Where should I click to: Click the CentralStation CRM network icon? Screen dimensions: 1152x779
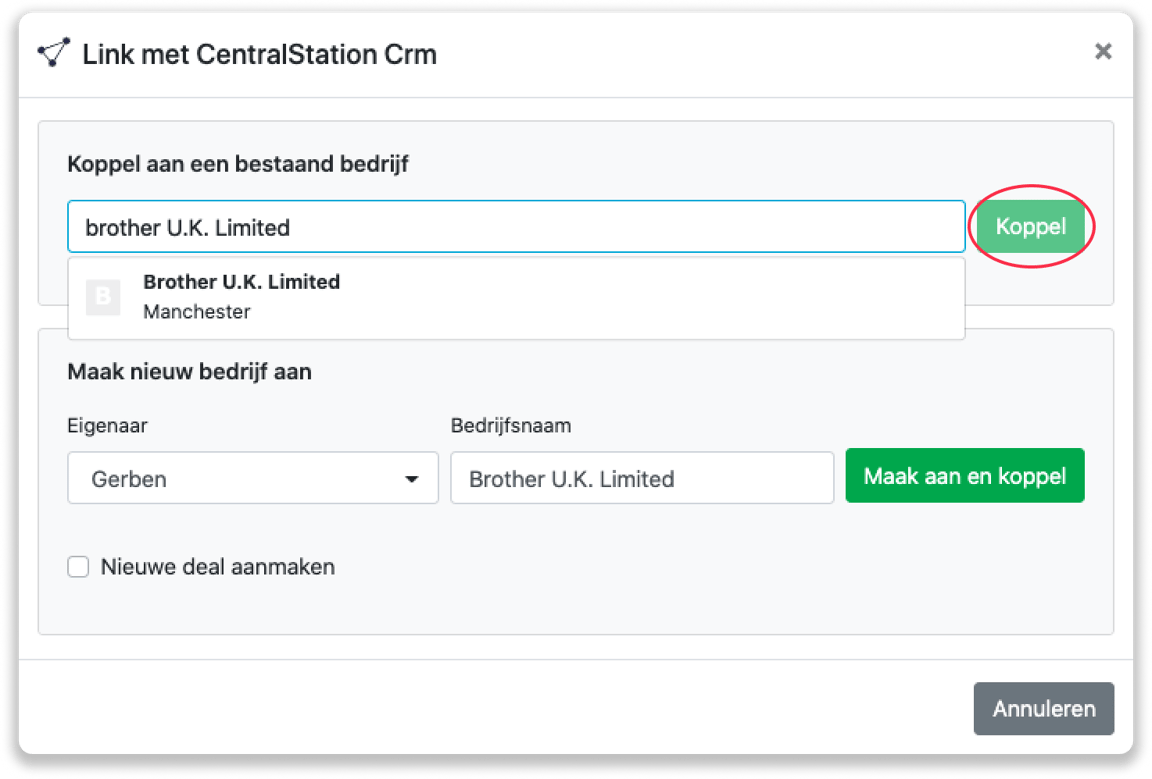[54, 52]
